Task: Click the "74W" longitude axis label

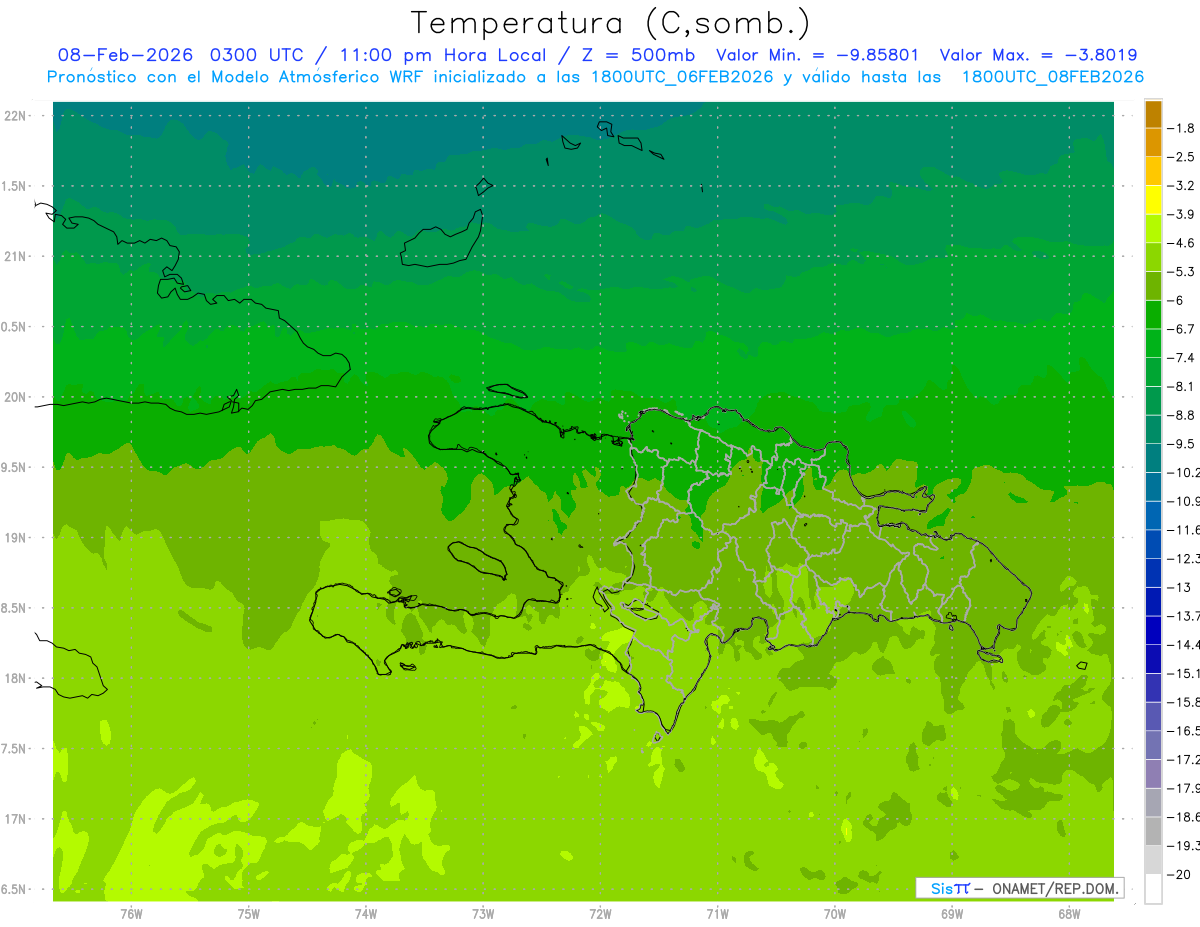Action: tap(365, 914)
